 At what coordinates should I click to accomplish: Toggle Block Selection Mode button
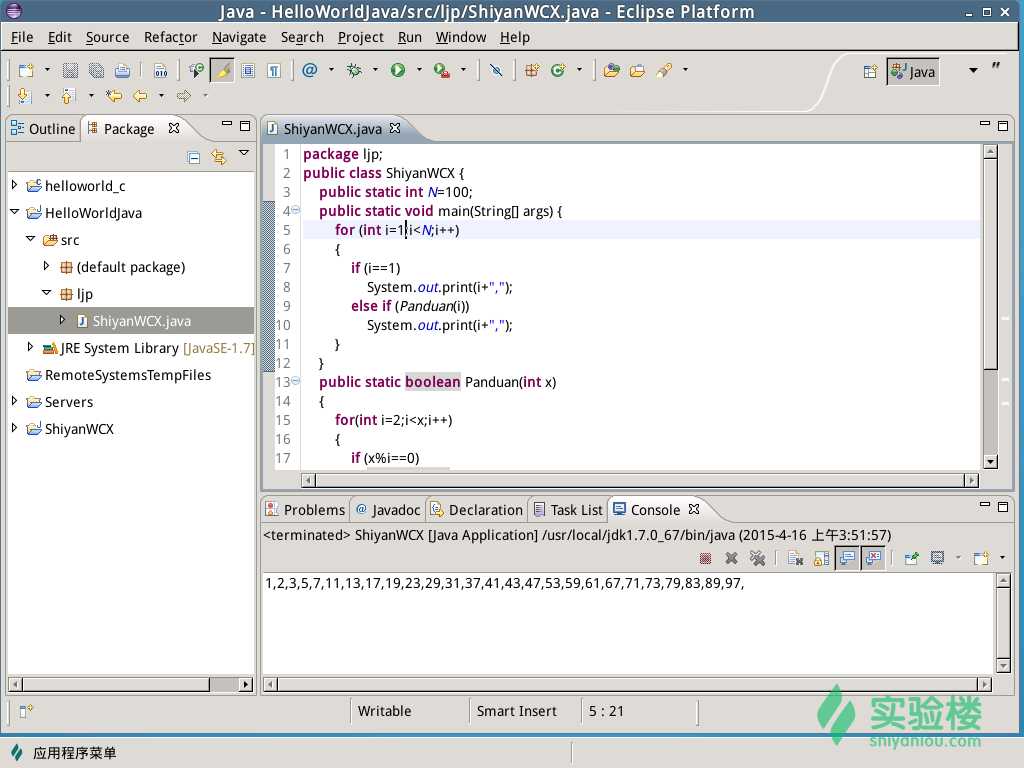click(x=248, y=70)
